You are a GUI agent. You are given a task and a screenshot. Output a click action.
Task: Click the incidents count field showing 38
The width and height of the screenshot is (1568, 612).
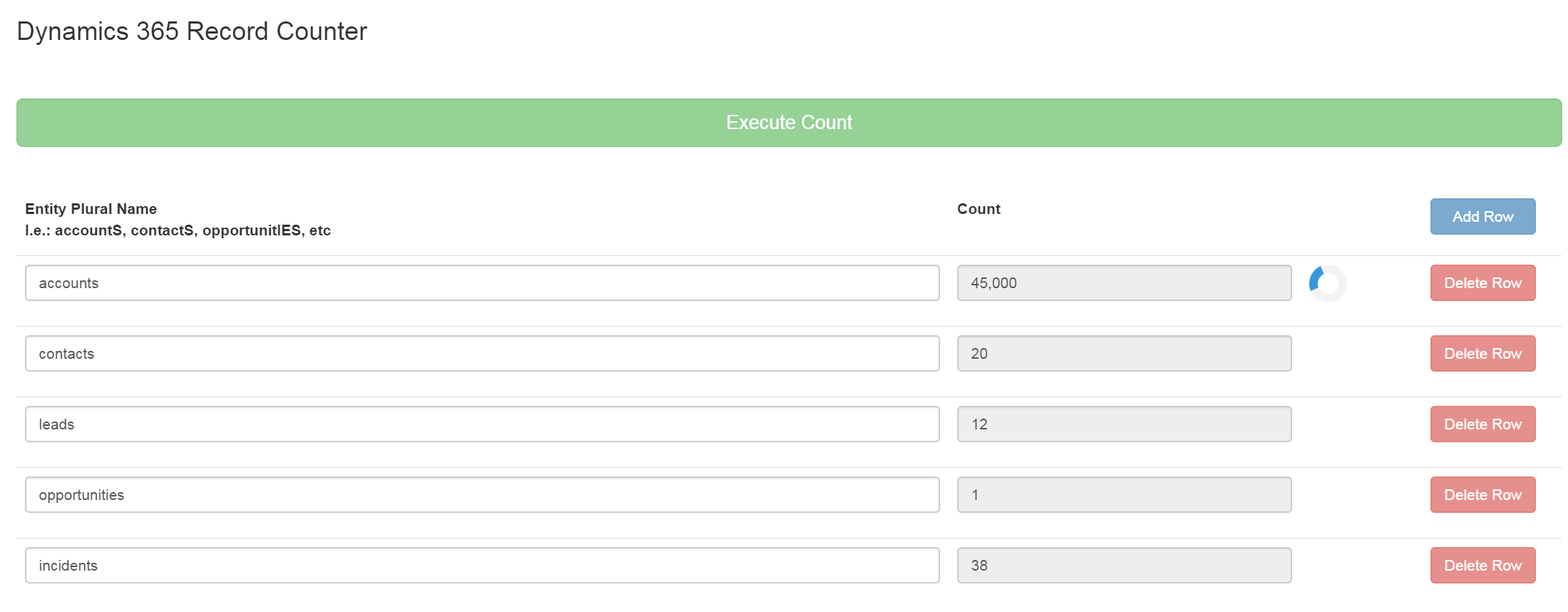tap(1124, 566)
